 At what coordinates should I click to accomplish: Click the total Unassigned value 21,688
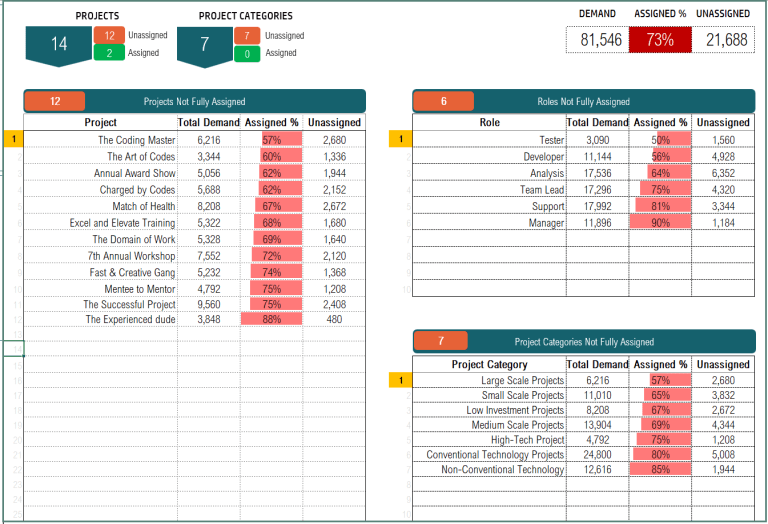click(726, 40)
